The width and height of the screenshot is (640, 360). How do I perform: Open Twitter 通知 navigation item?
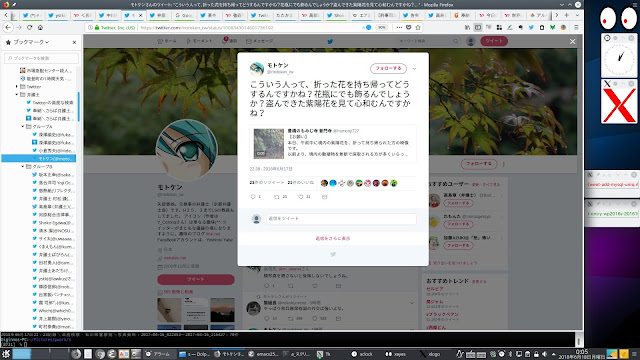pyautogui.click(x=230, y=41)
